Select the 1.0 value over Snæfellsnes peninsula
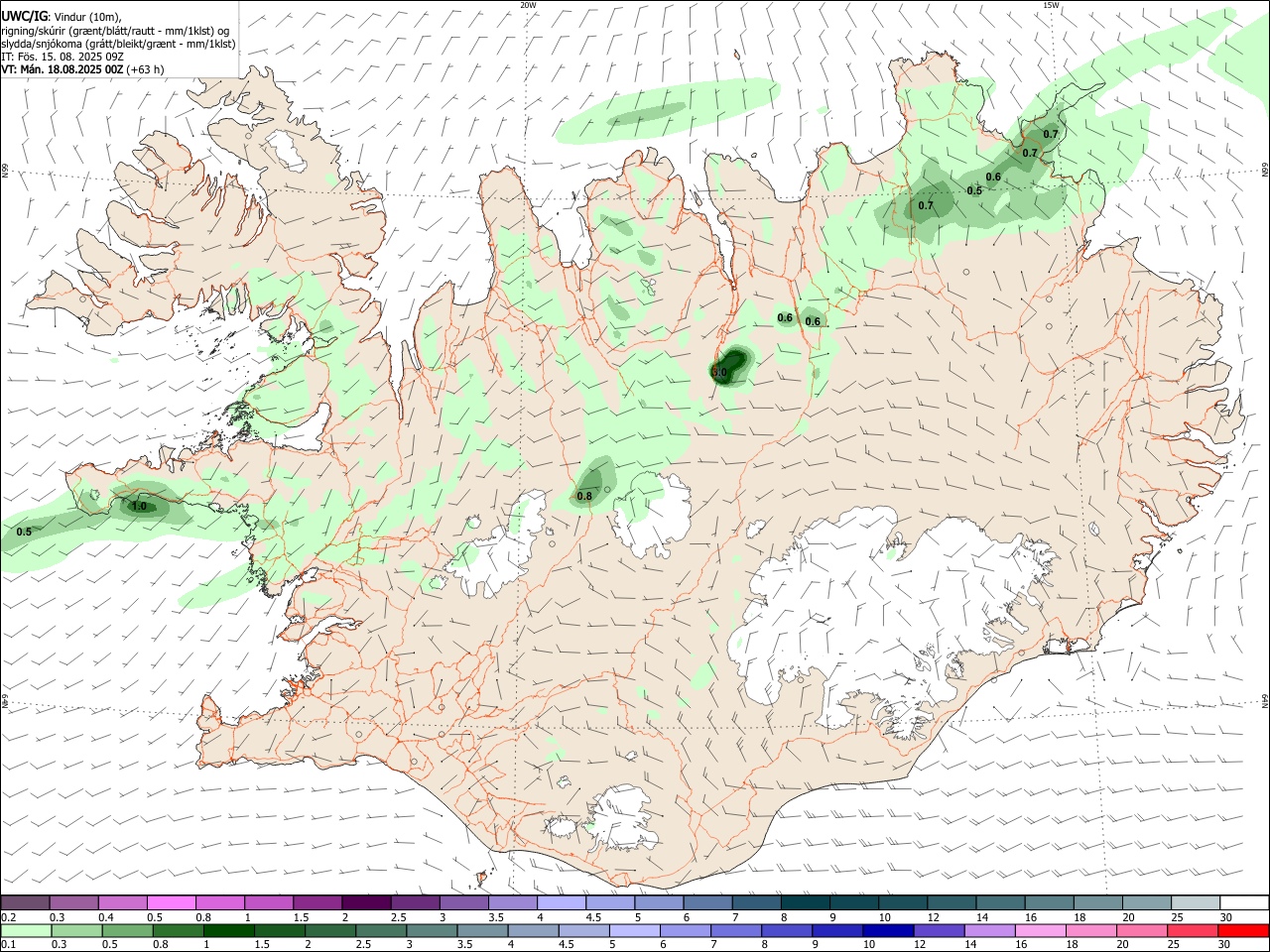This screenshot has height=952, width=1270. (x=139, y=507)
